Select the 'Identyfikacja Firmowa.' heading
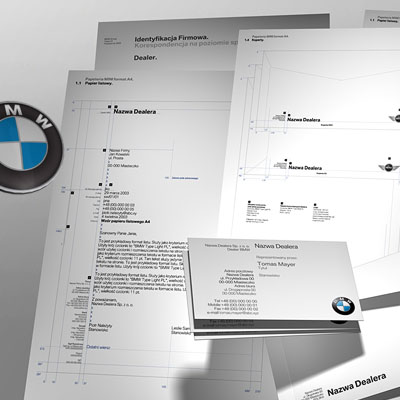 pos(171,38)
